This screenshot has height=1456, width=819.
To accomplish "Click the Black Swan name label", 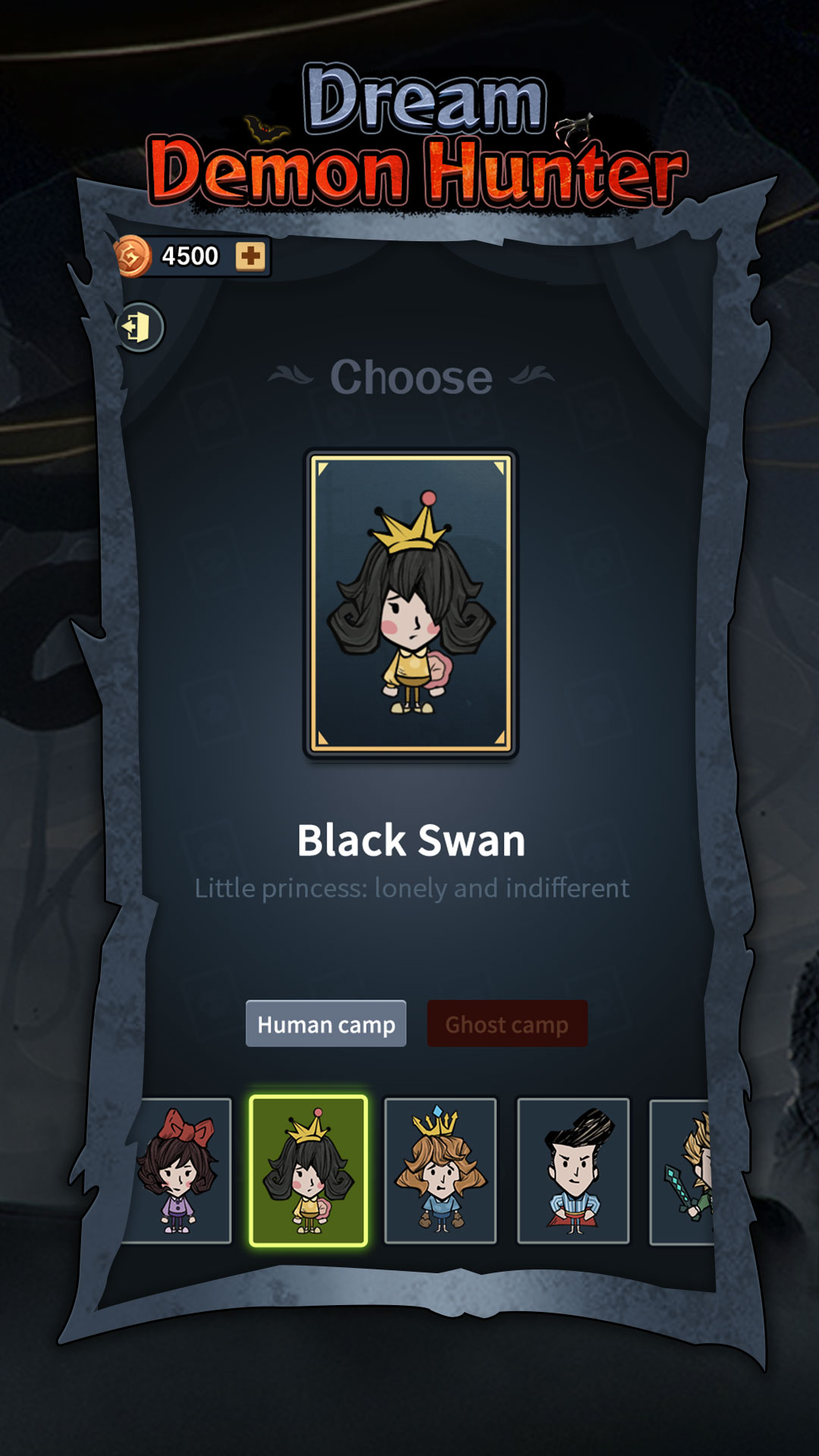I will click(x=411, y=840).
